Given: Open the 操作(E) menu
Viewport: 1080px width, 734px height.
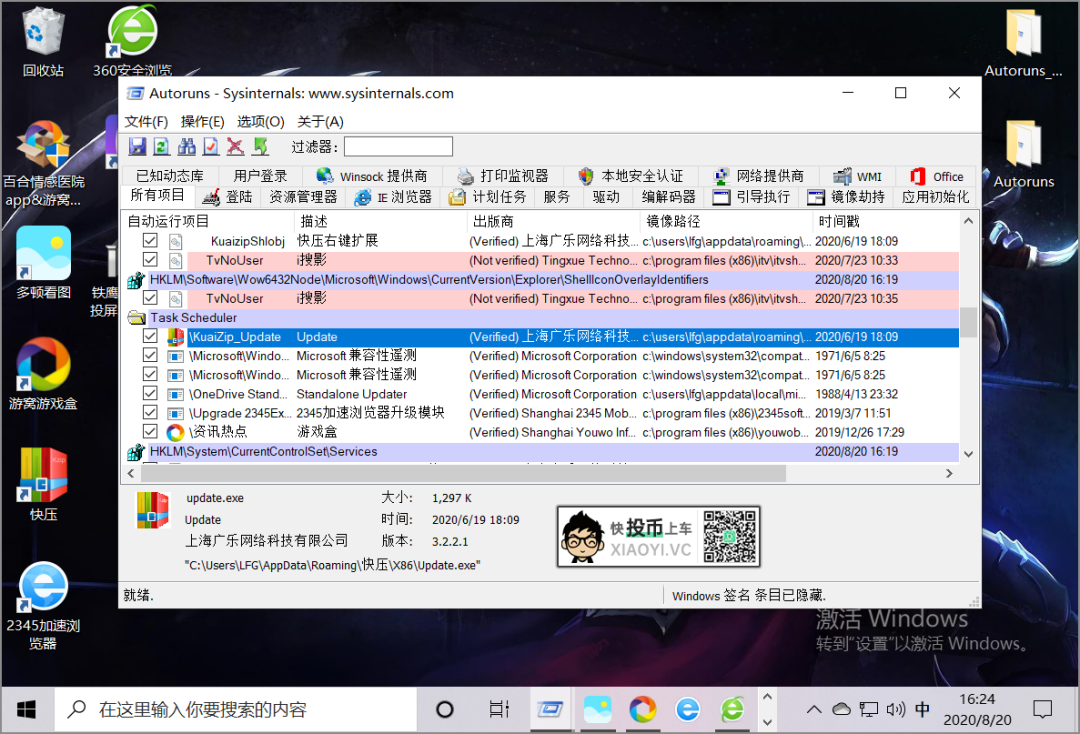Looking at the screenshot, I should pos(201,121).
